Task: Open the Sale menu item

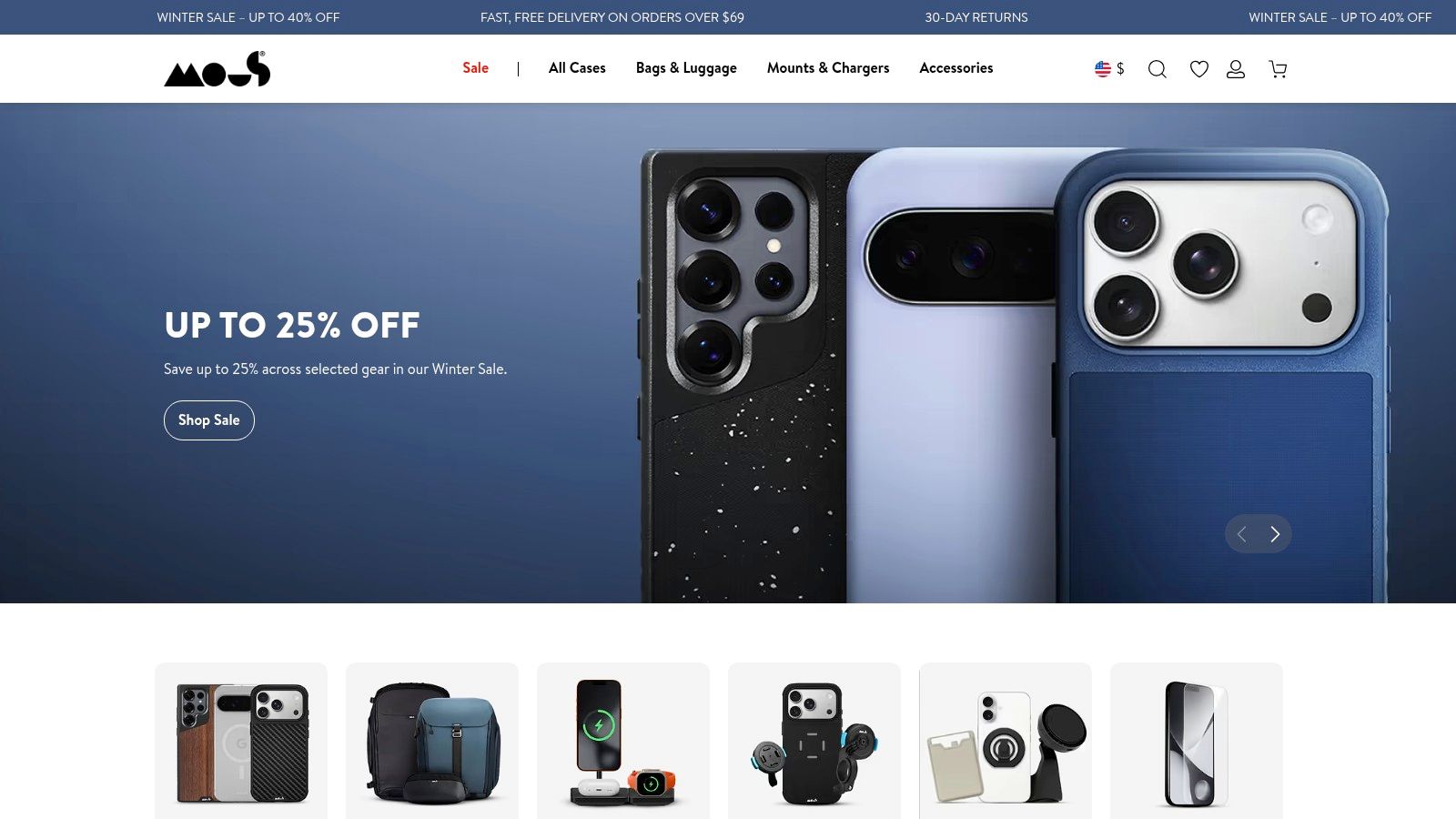Action: (x=476, y=68)
